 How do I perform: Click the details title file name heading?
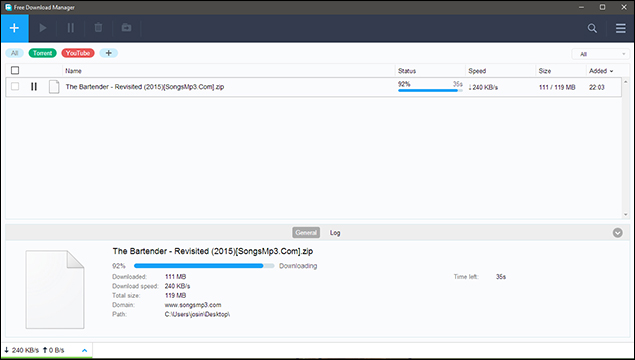coord(213,251)
